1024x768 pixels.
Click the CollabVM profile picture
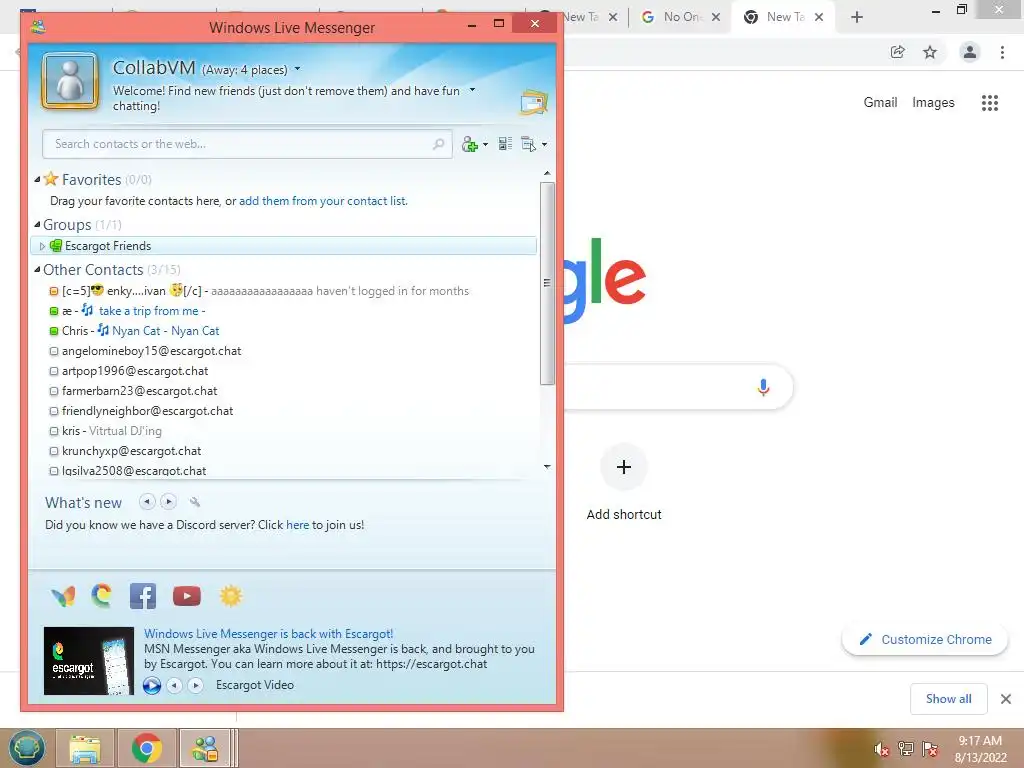click(70, 82)
